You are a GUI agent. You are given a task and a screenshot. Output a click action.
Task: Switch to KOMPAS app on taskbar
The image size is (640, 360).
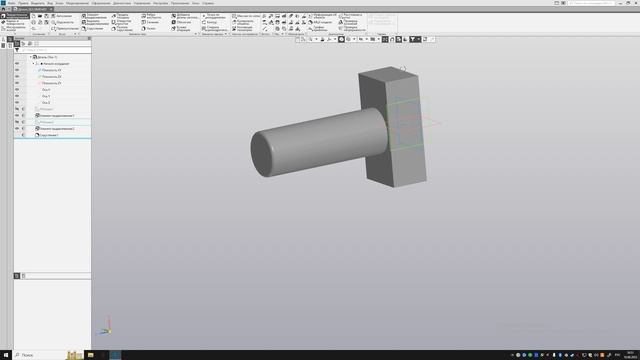tap(116, 355)
